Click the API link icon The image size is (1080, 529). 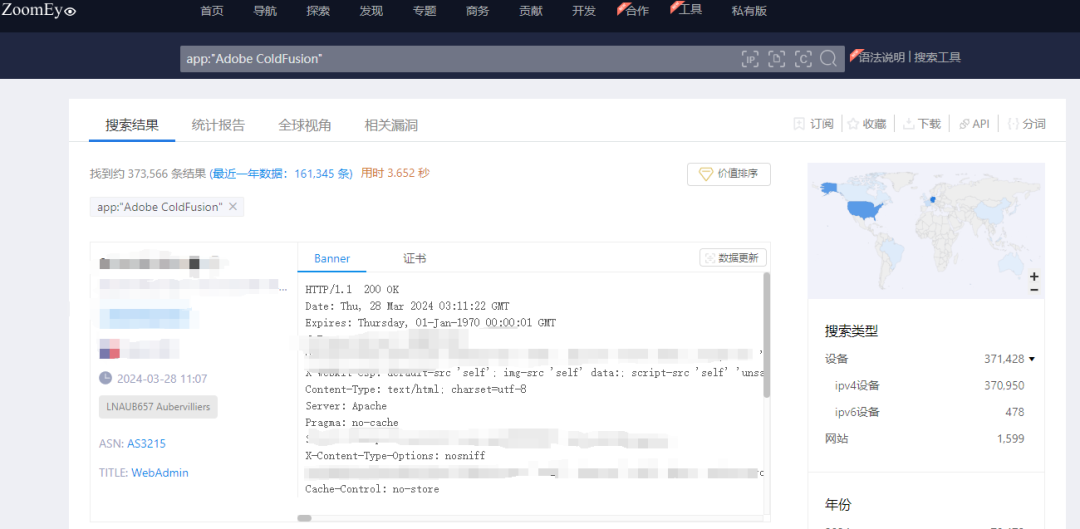coord(964,124)
